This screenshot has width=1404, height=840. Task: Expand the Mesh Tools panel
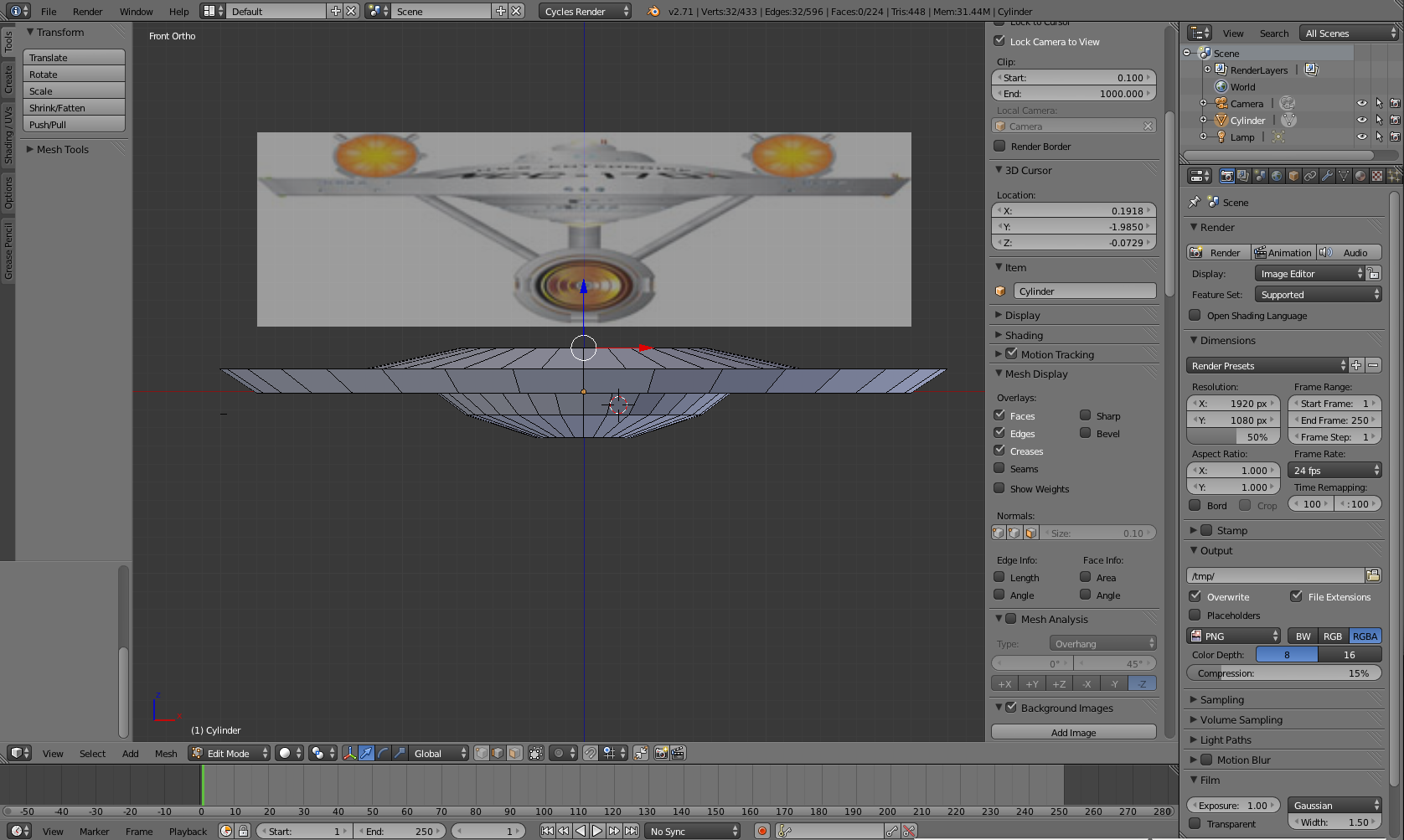[63, 149]
